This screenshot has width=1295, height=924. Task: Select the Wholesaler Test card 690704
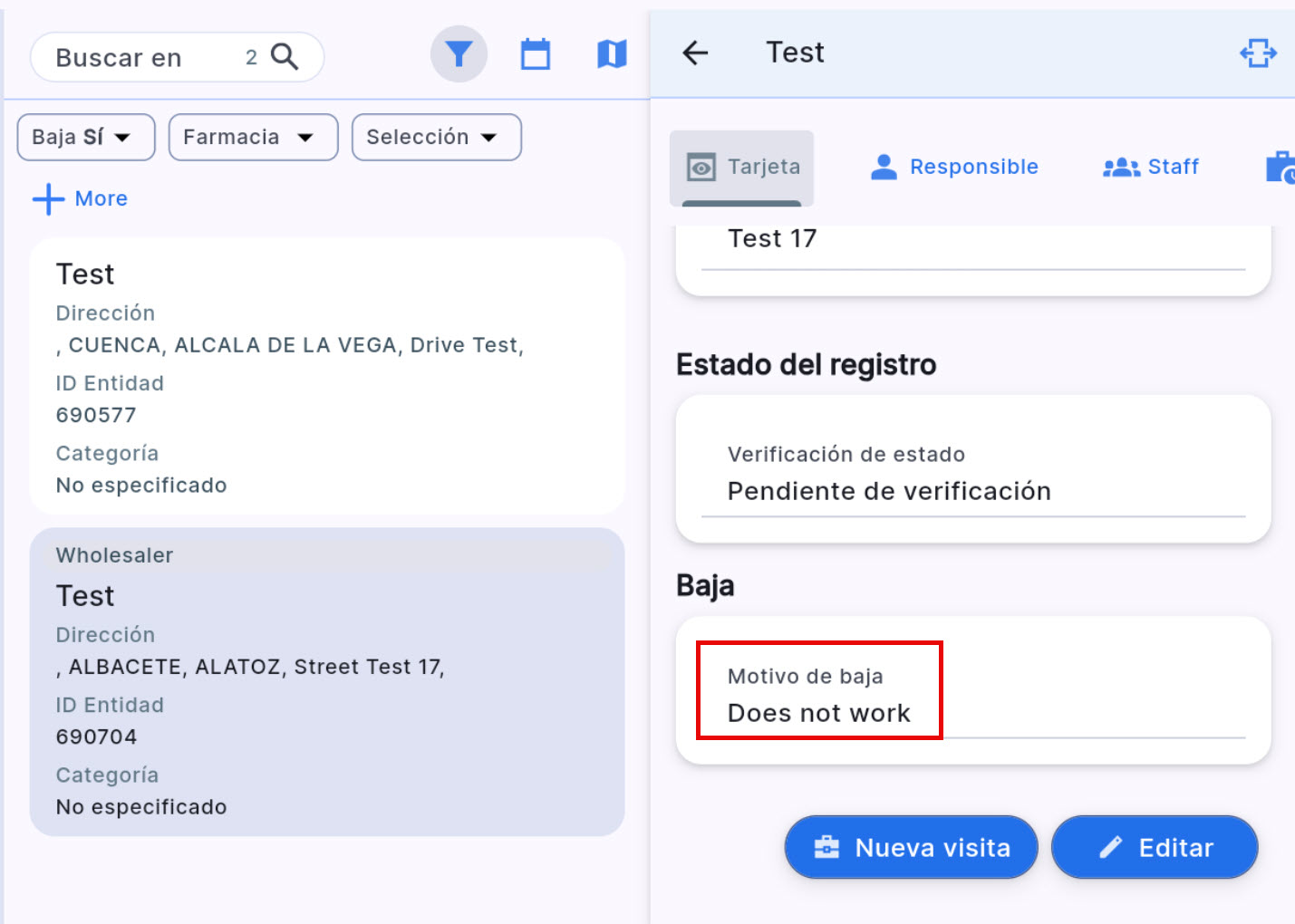(x=326, y=681)
